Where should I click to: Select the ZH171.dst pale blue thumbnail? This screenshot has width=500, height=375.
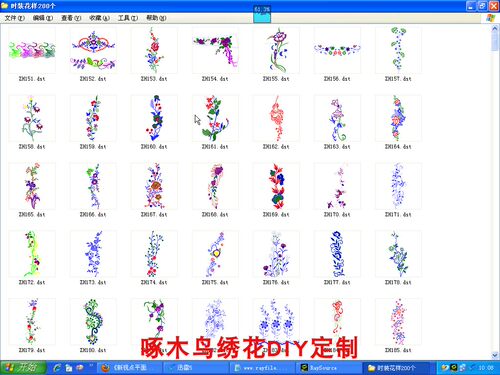(398, 186)
